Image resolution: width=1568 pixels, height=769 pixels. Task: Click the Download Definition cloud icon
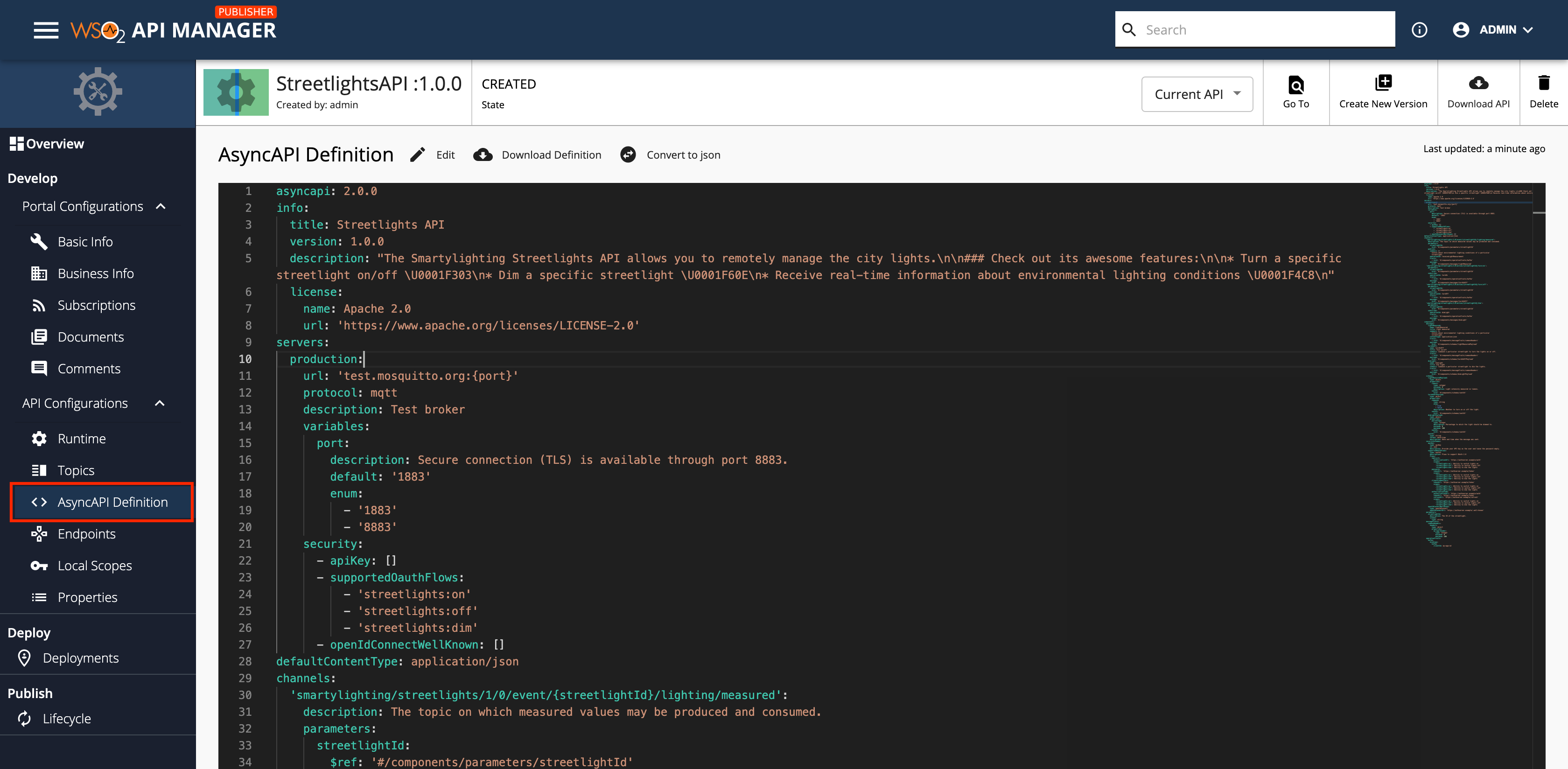482,154
